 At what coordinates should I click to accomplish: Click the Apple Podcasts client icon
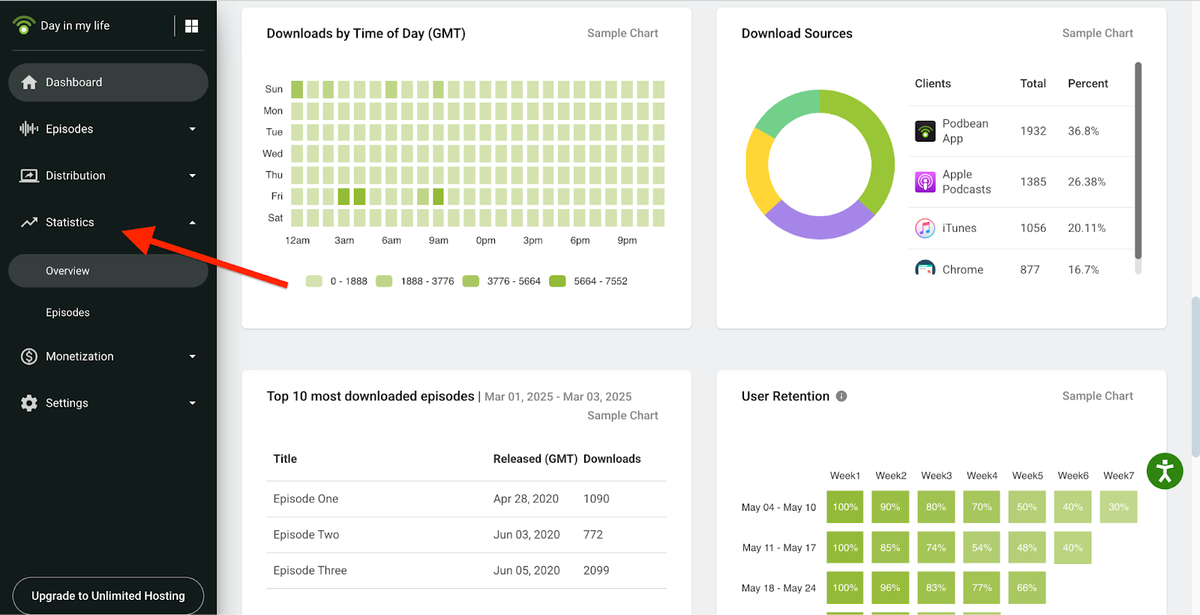click(x=924, y=181)
